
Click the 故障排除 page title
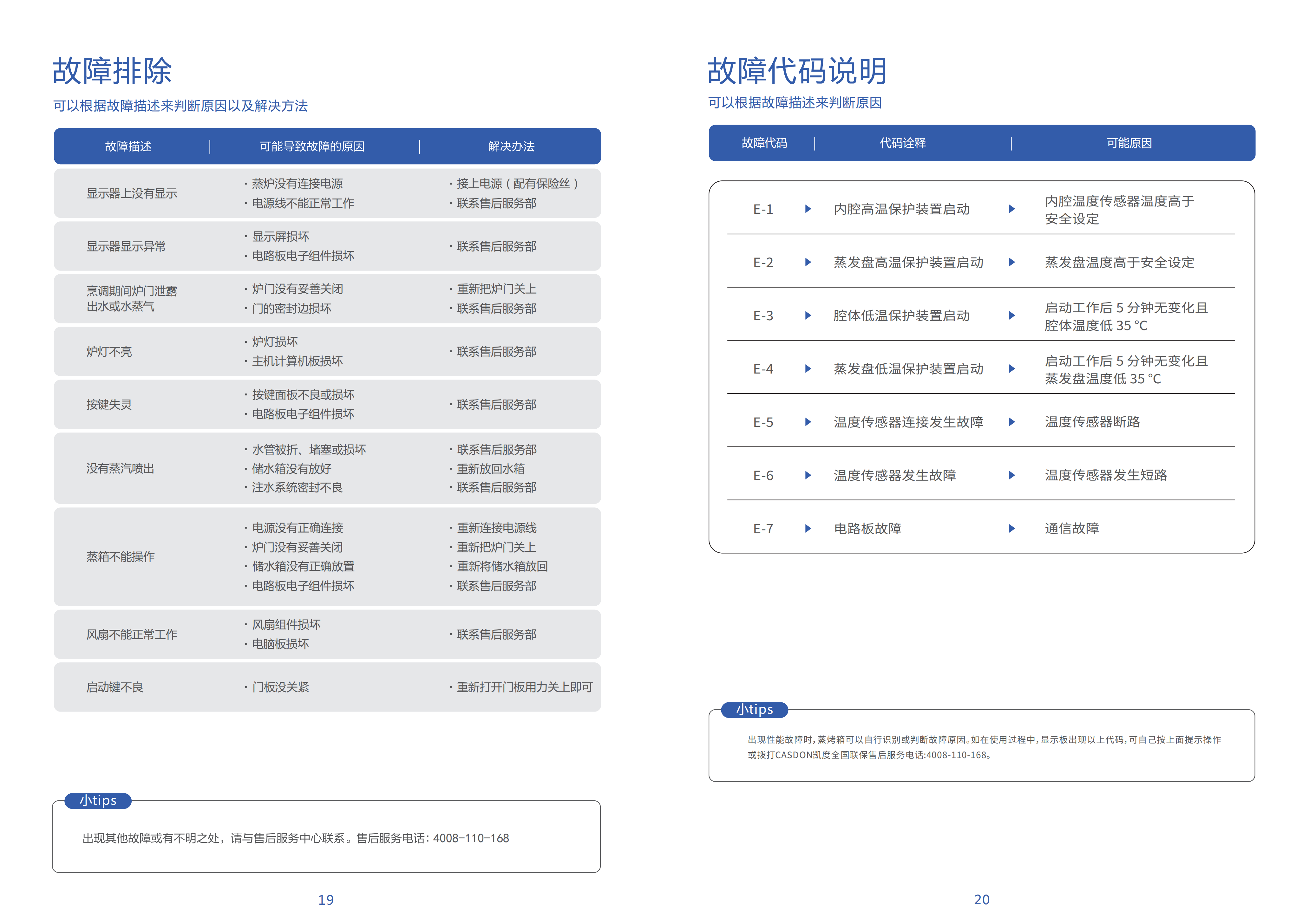pyautogui.click(x=112, y=71)
